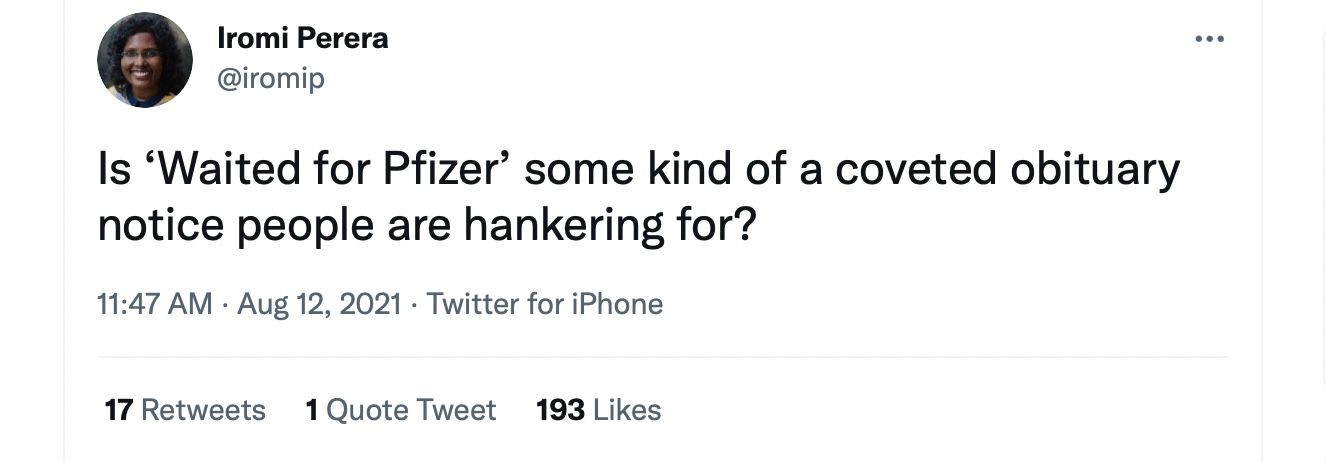
Task: View the 17 Retweets list
Action: (x=185, y=410)
